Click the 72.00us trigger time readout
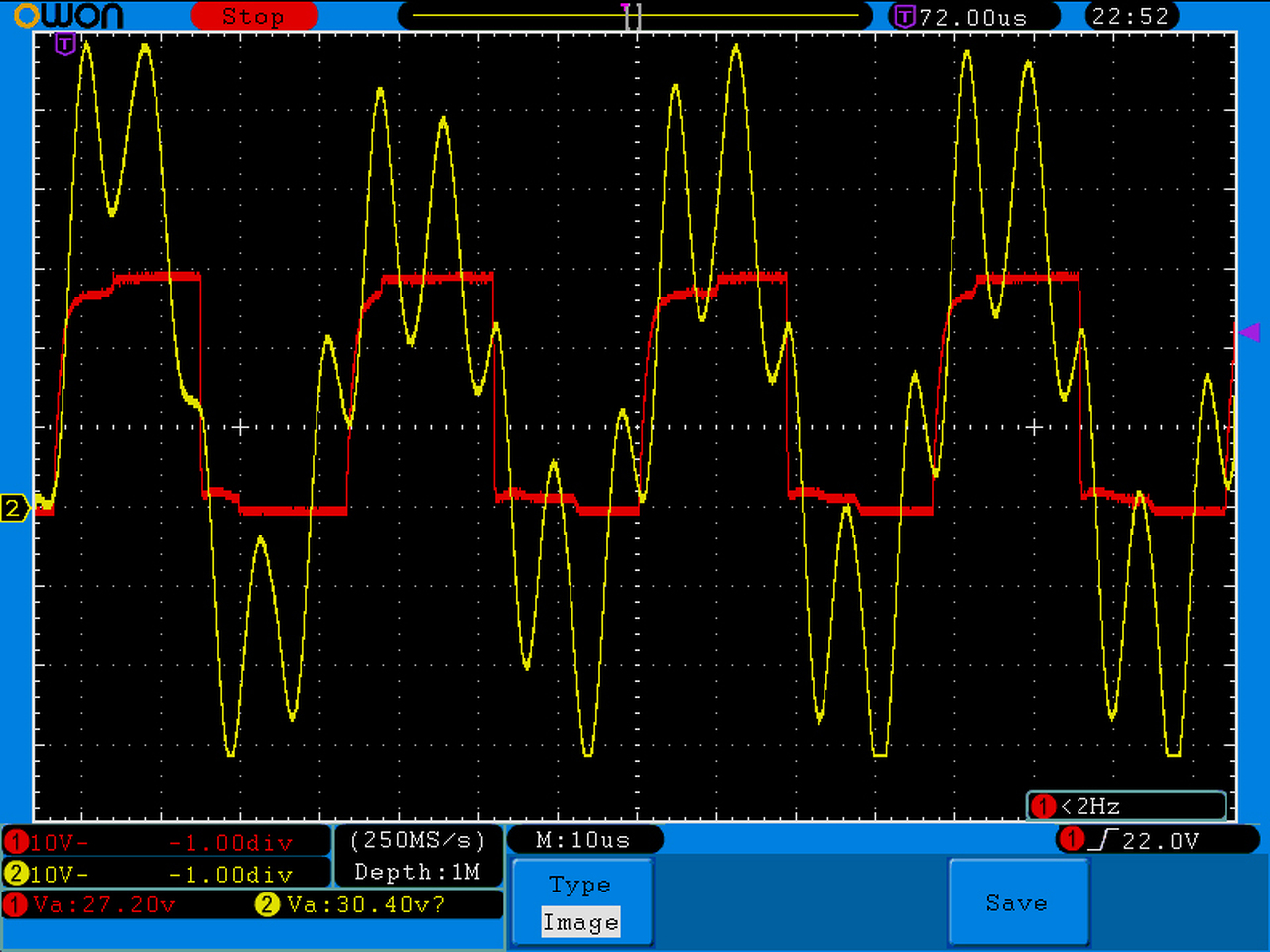1270x952 pixels. coord(973,17)
